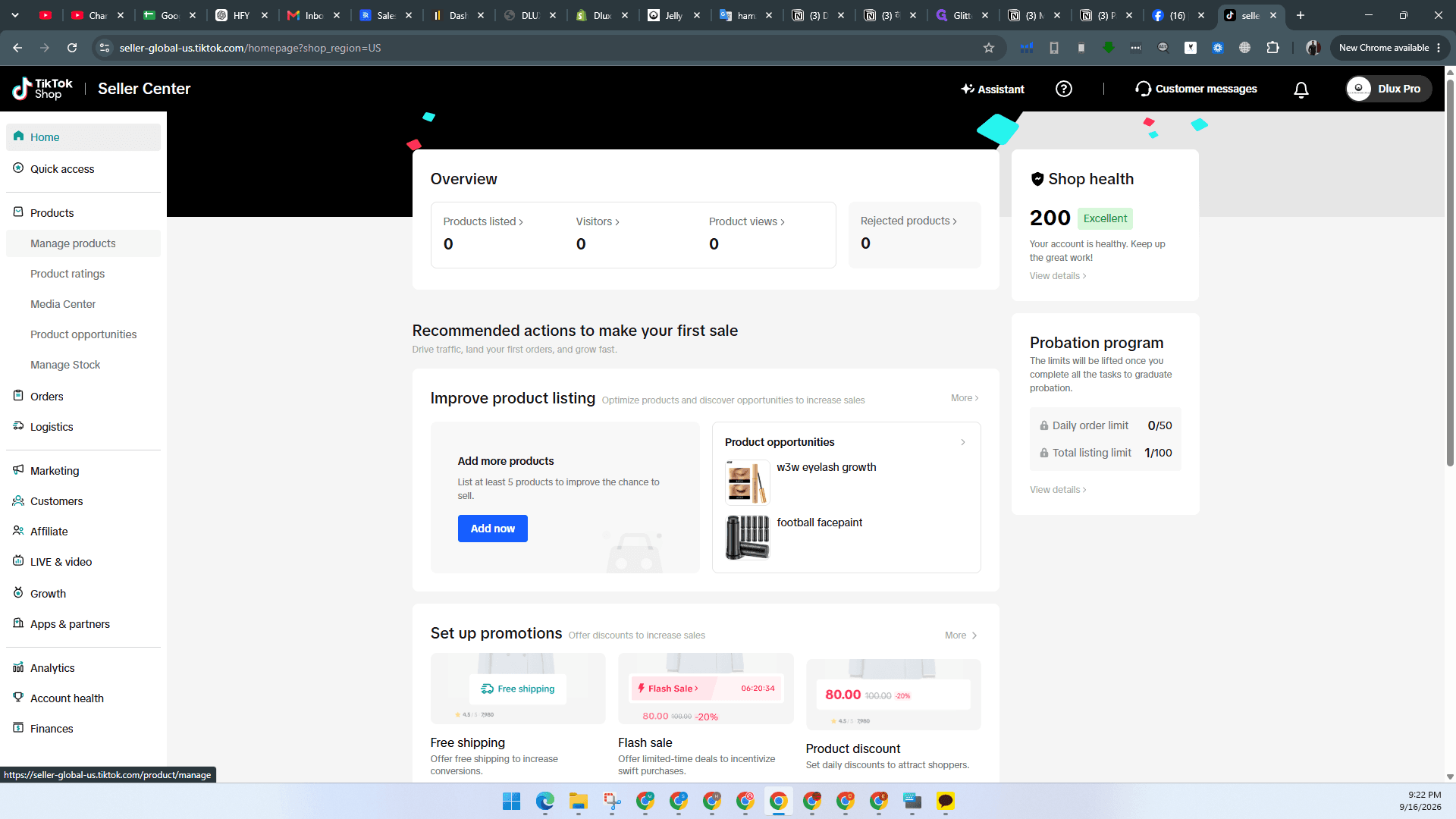The image size is (1456, 819).
Task: Open Growth in the sidebar
Action: coord(83,594)
